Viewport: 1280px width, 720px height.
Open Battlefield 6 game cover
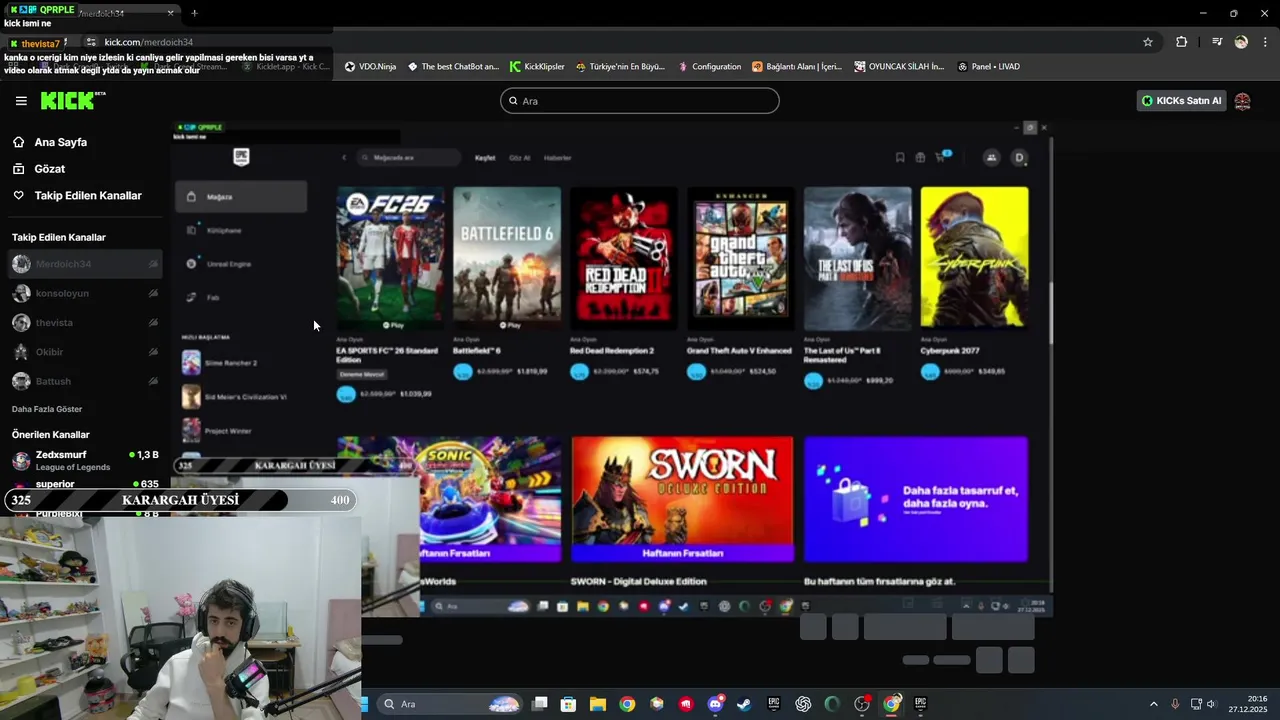point(507,258)
